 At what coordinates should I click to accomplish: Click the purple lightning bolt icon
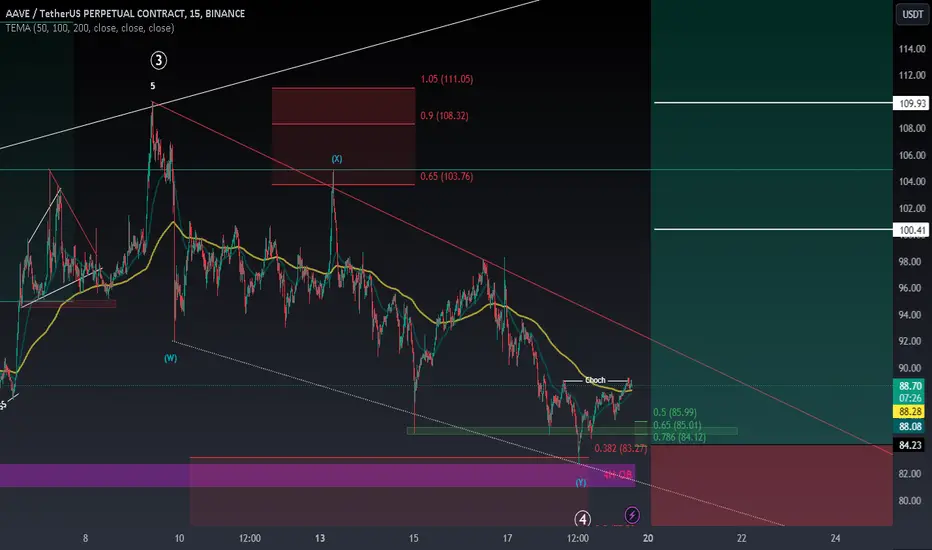pyautogui.click(x=632, y=515)
